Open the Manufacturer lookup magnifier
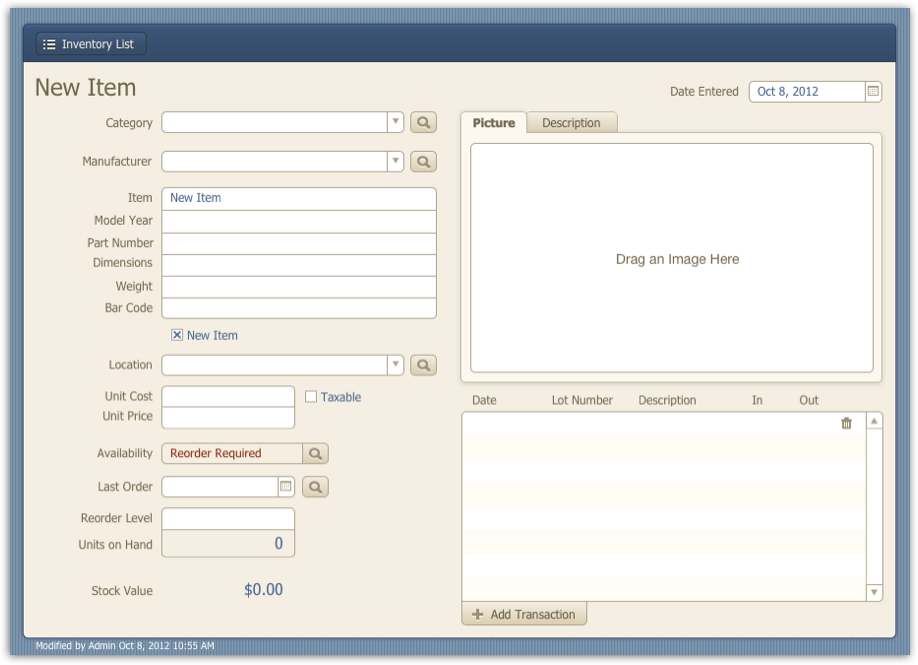This screenshot has width=918, height=665. [x=422, y=161]
